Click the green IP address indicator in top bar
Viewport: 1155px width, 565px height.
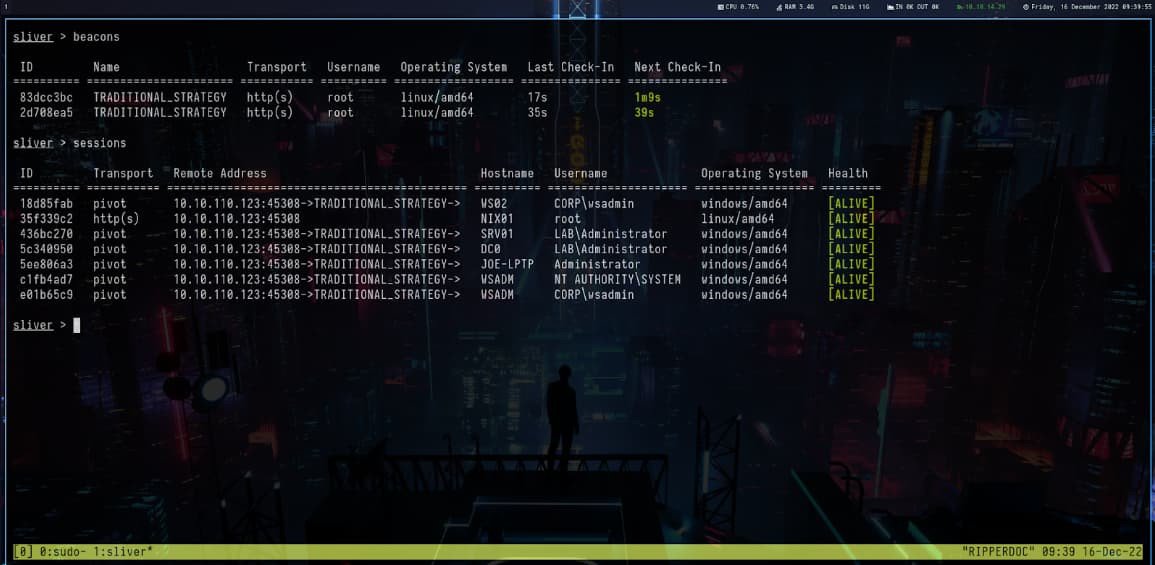tap(980, 7)
